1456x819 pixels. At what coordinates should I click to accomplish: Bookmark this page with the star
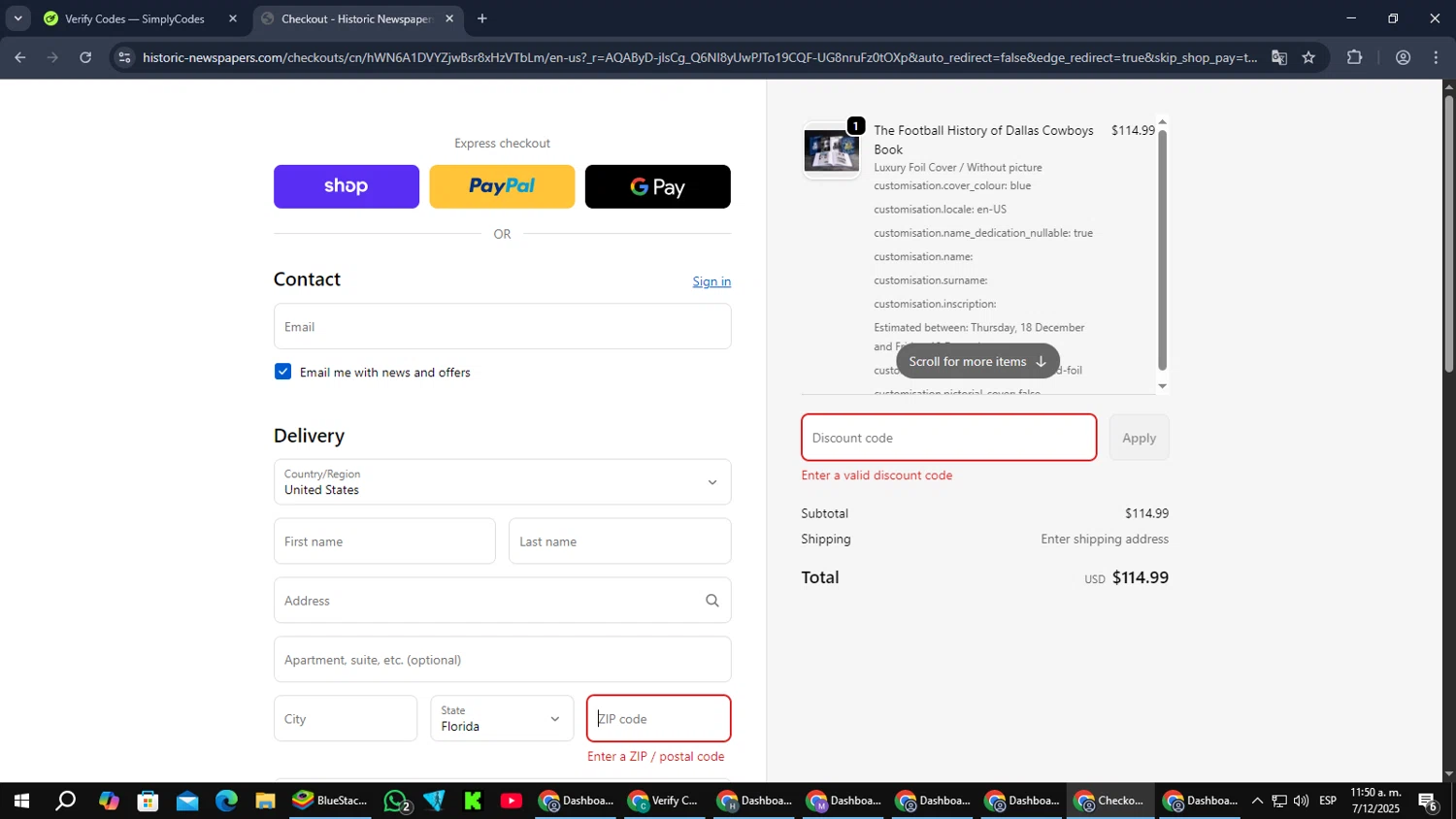click(1308, 57)
